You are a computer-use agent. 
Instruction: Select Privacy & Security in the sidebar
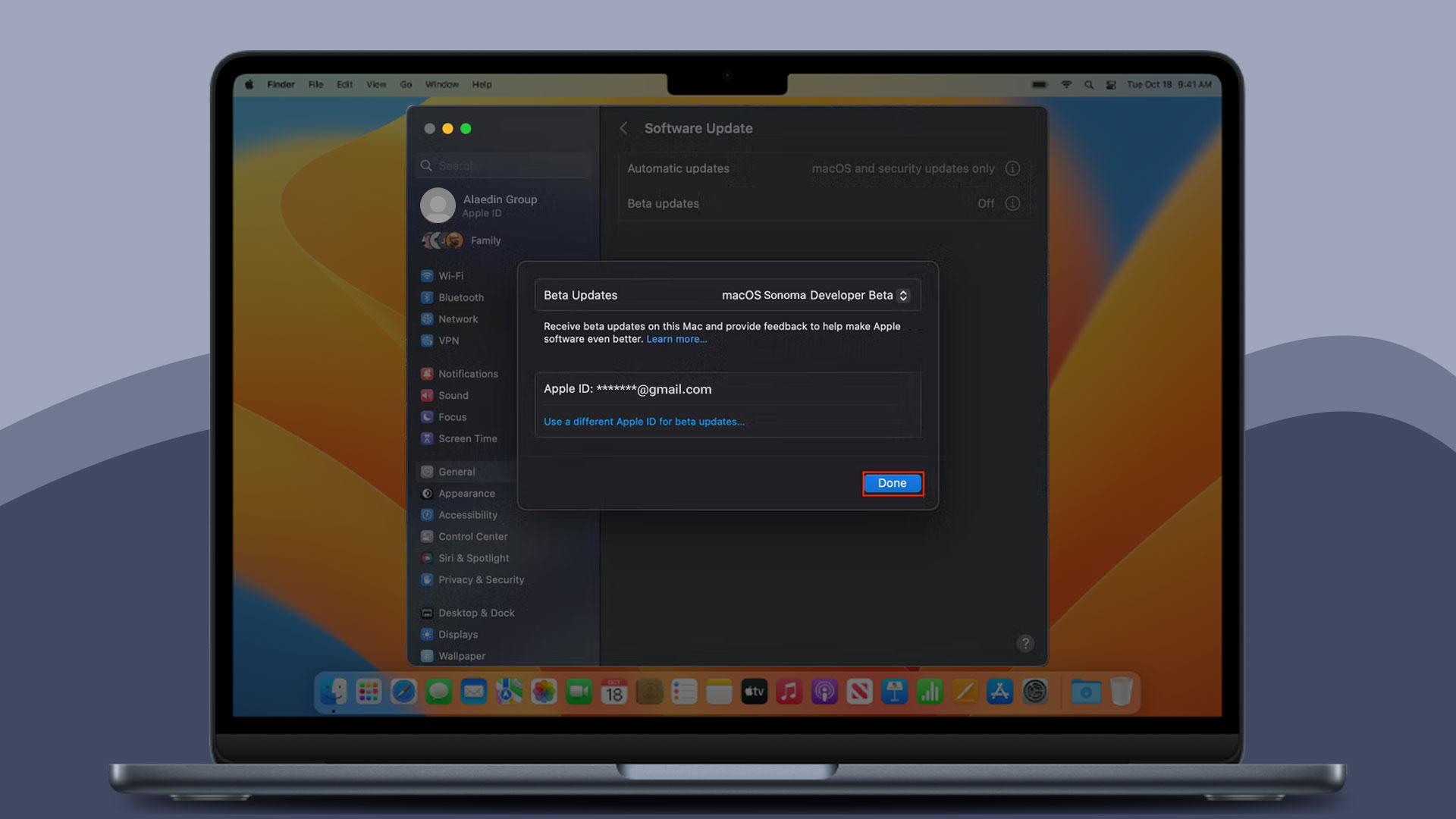tap(472, 579)
